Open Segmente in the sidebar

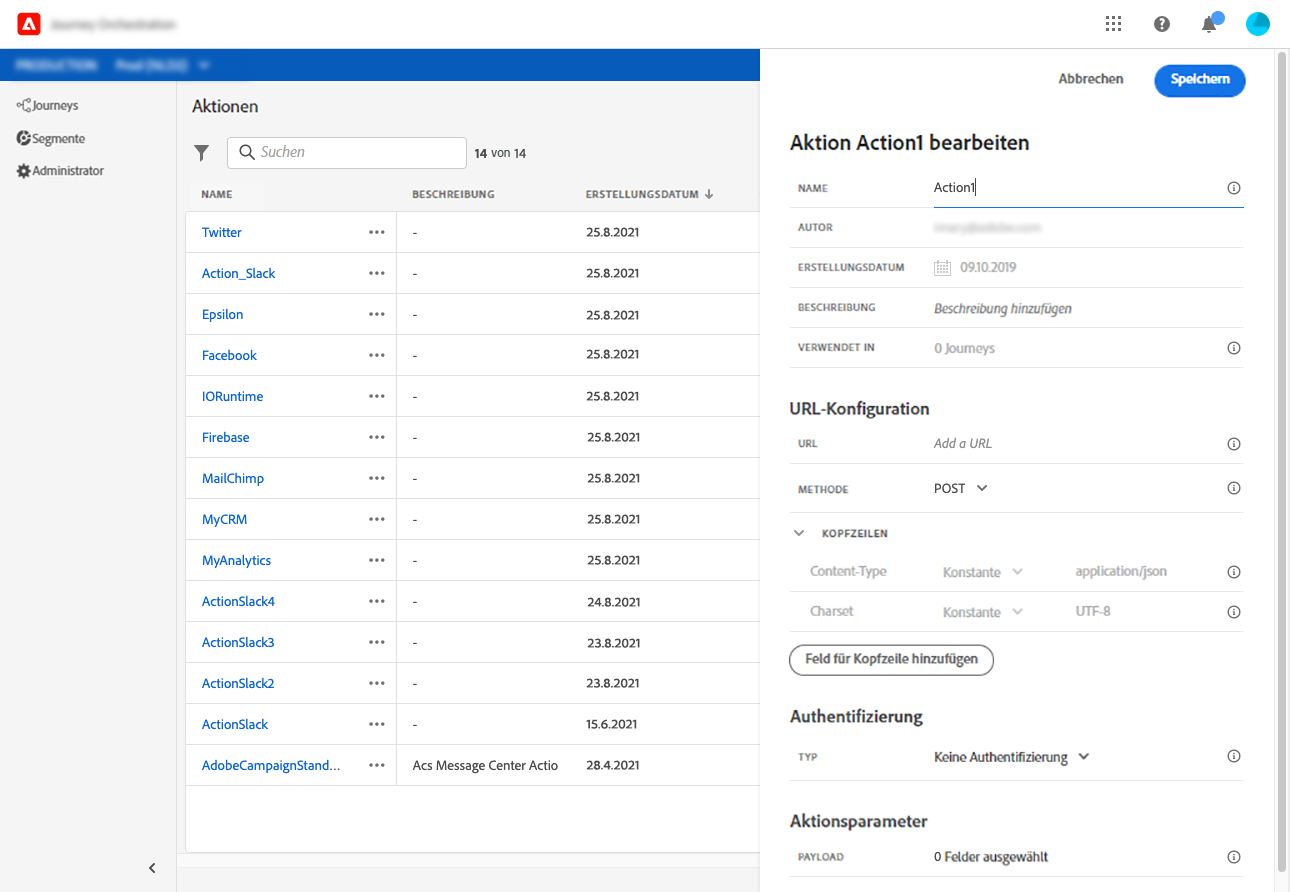[x=51, y=139]
